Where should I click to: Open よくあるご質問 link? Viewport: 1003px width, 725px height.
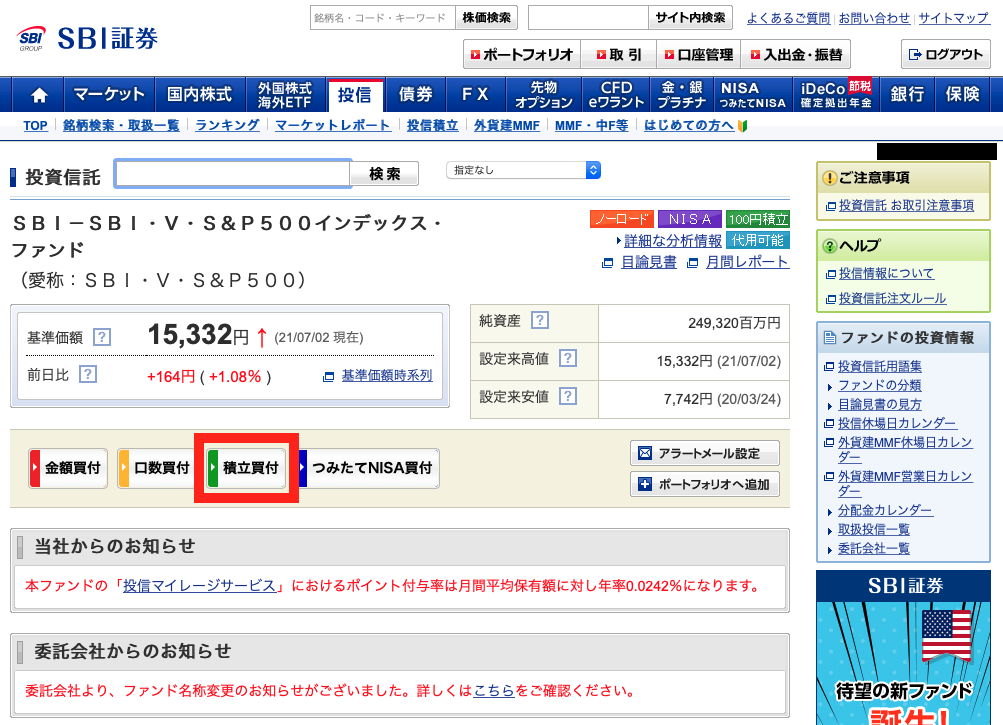788,19
